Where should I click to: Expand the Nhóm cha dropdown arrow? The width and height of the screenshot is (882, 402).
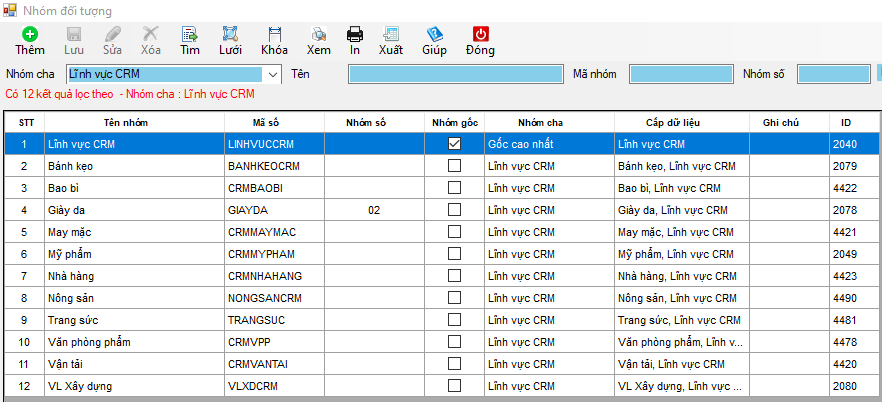click(x=273, y=74)
